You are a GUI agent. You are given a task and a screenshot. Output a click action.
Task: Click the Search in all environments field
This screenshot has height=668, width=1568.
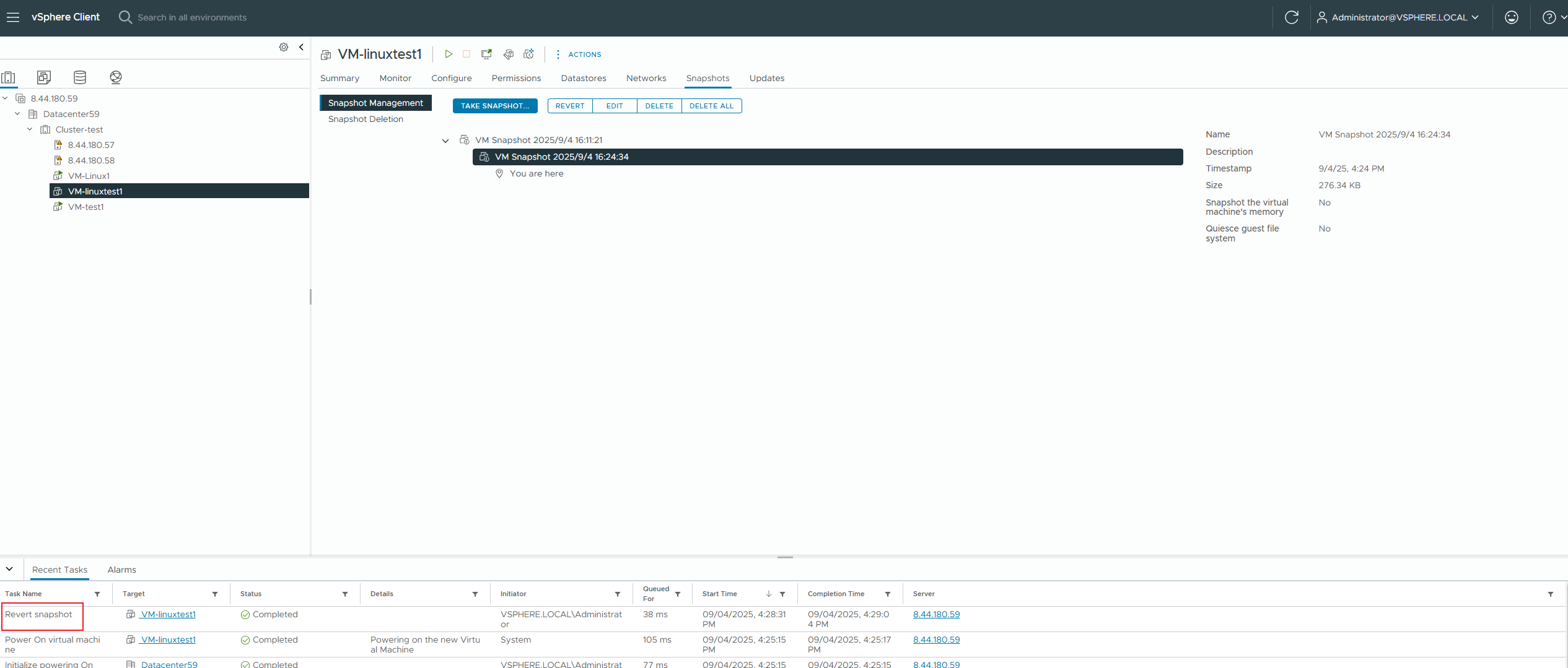point(192,17)
